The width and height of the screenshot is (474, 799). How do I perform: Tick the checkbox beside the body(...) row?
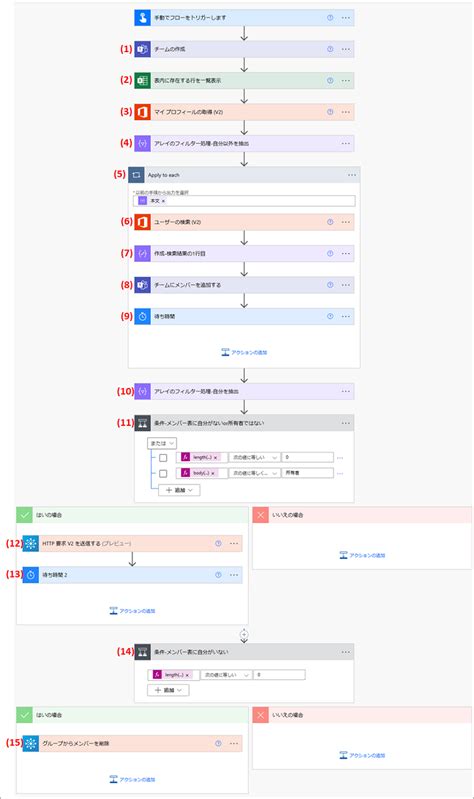coord(163,473)
